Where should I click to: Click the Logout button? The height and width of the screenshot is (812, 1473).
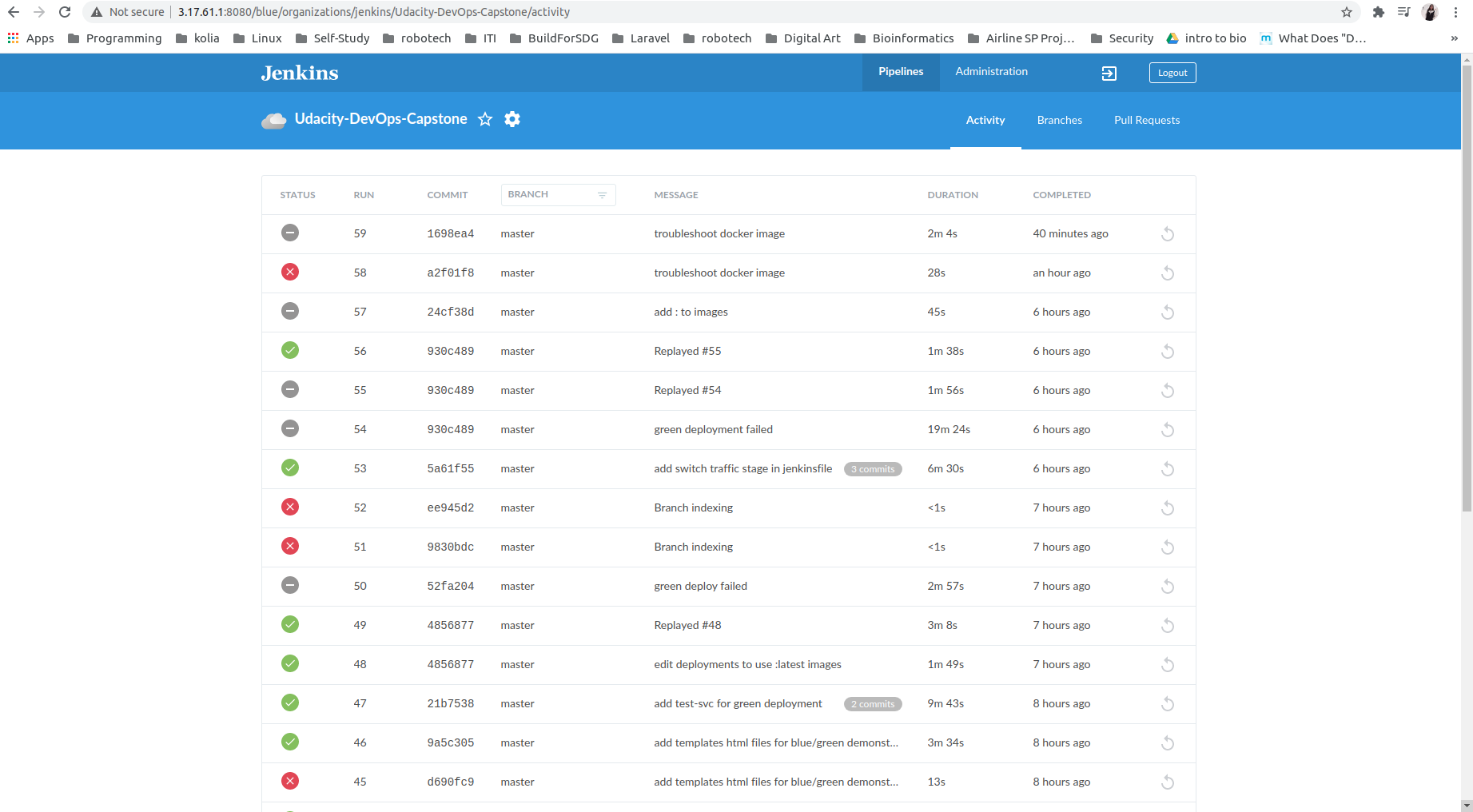1172,73
